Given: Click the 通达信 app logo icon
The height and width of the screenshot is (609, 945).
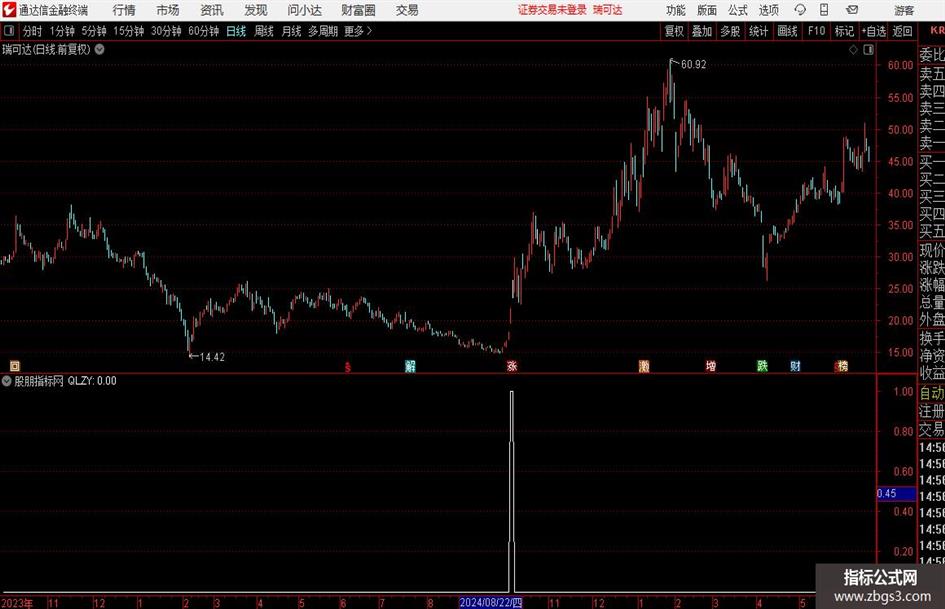Looking at the screenshot, I should point(8,10).
